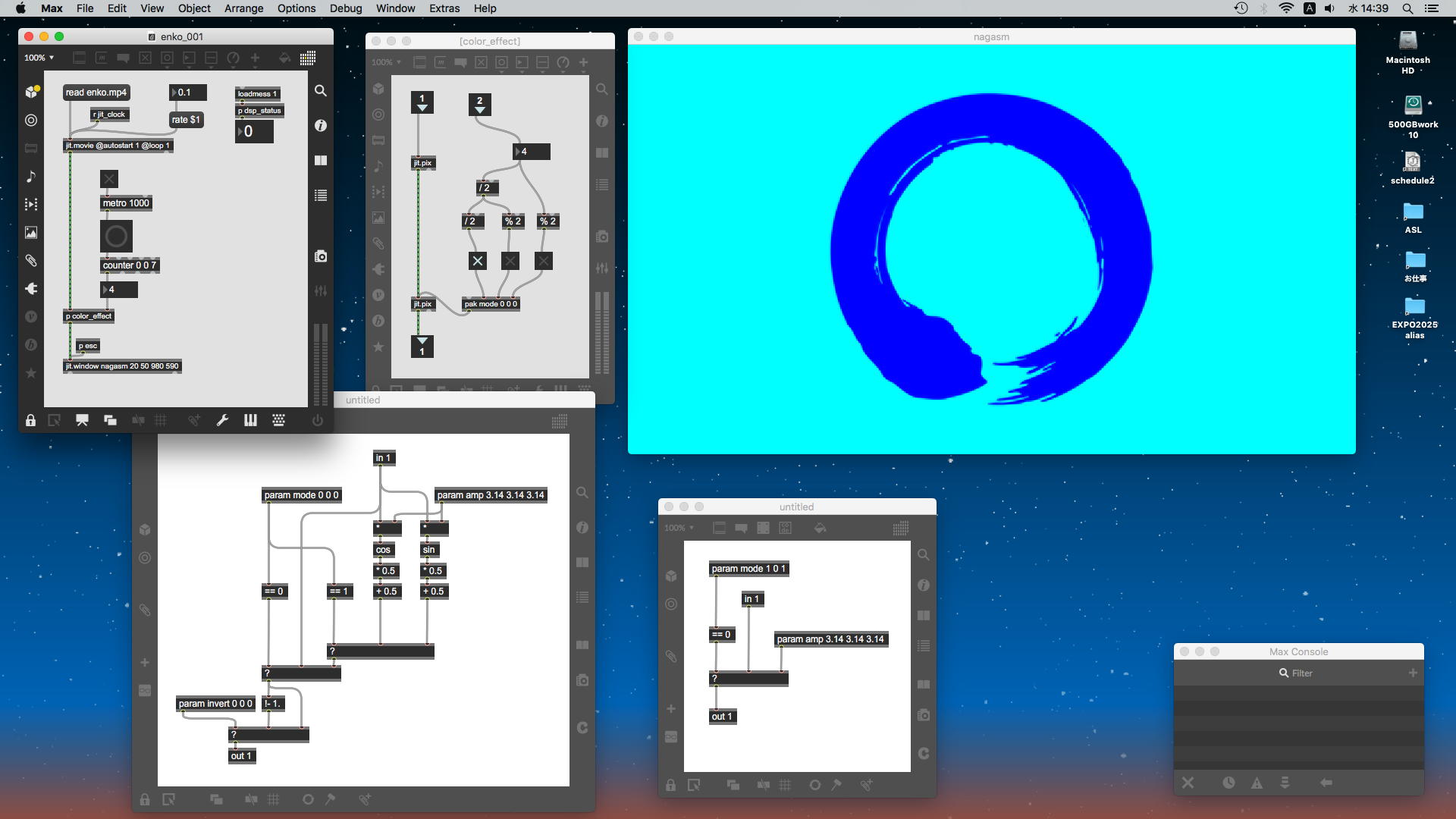Open the object browser cube icon in enko_001
Image resolution: width=1456 pixels, height=819 pixels.
point(31,92)
